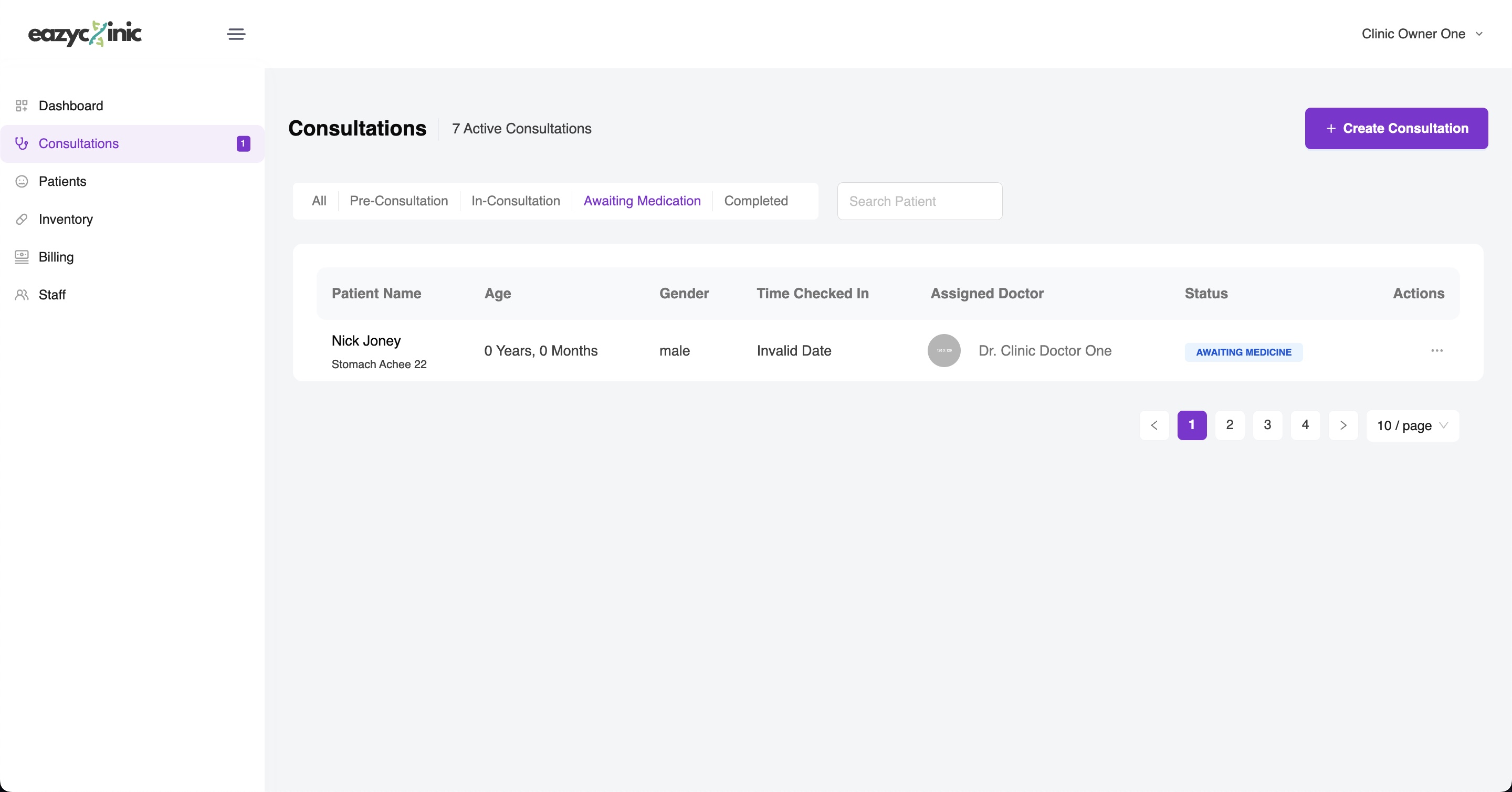Go to previous page arrow
This screenshot has width=1512, height=792.
coord(1154,425)
